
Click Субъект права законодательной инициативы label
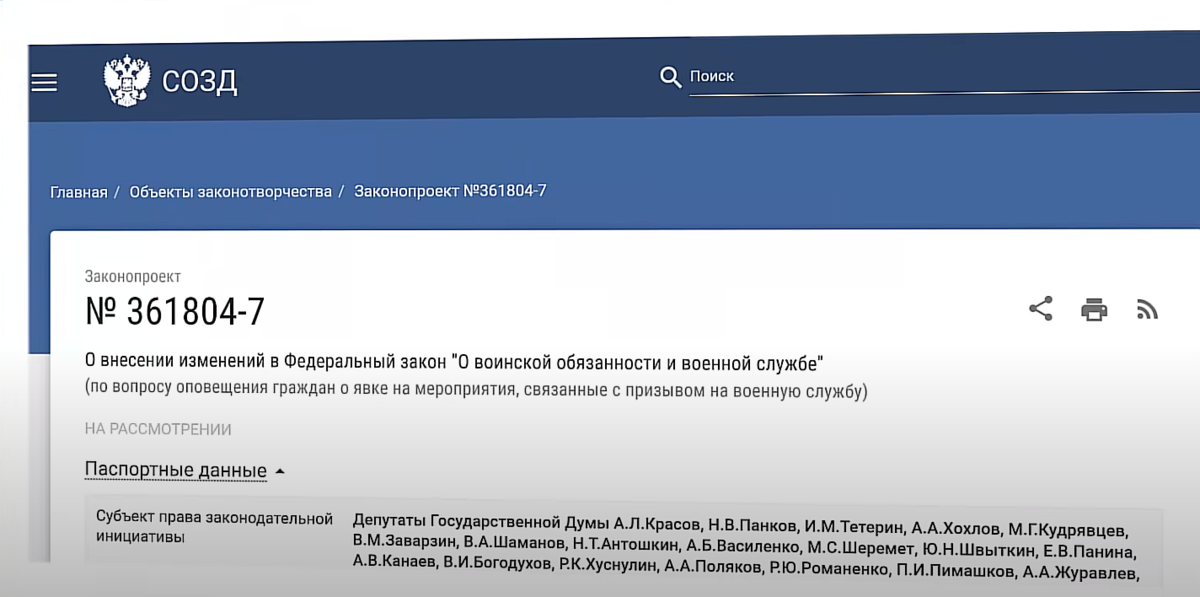[x=214, y=527]
